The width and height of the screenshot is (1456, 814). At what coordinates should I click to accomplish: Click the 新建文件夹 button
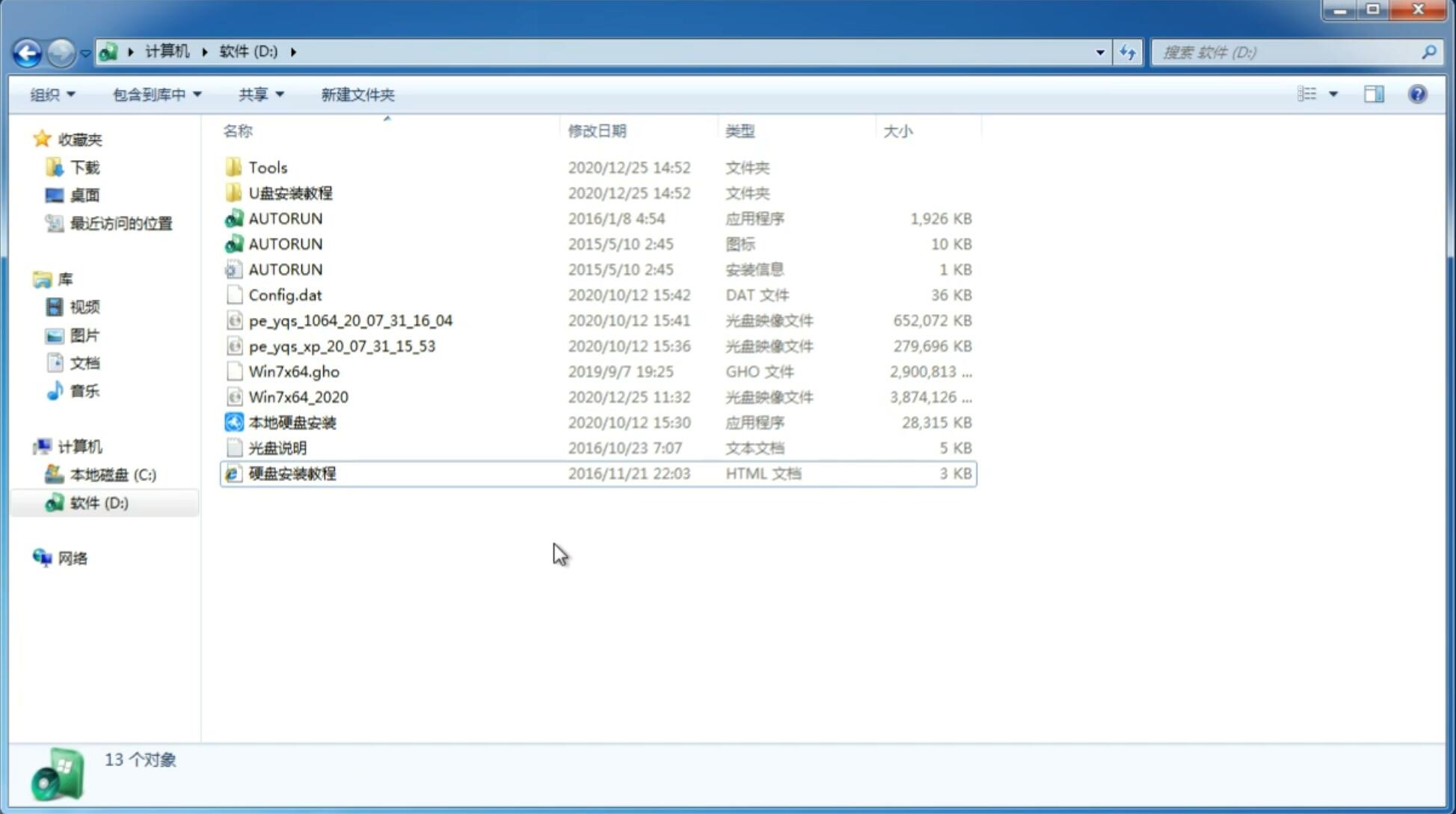click(358, 94)
